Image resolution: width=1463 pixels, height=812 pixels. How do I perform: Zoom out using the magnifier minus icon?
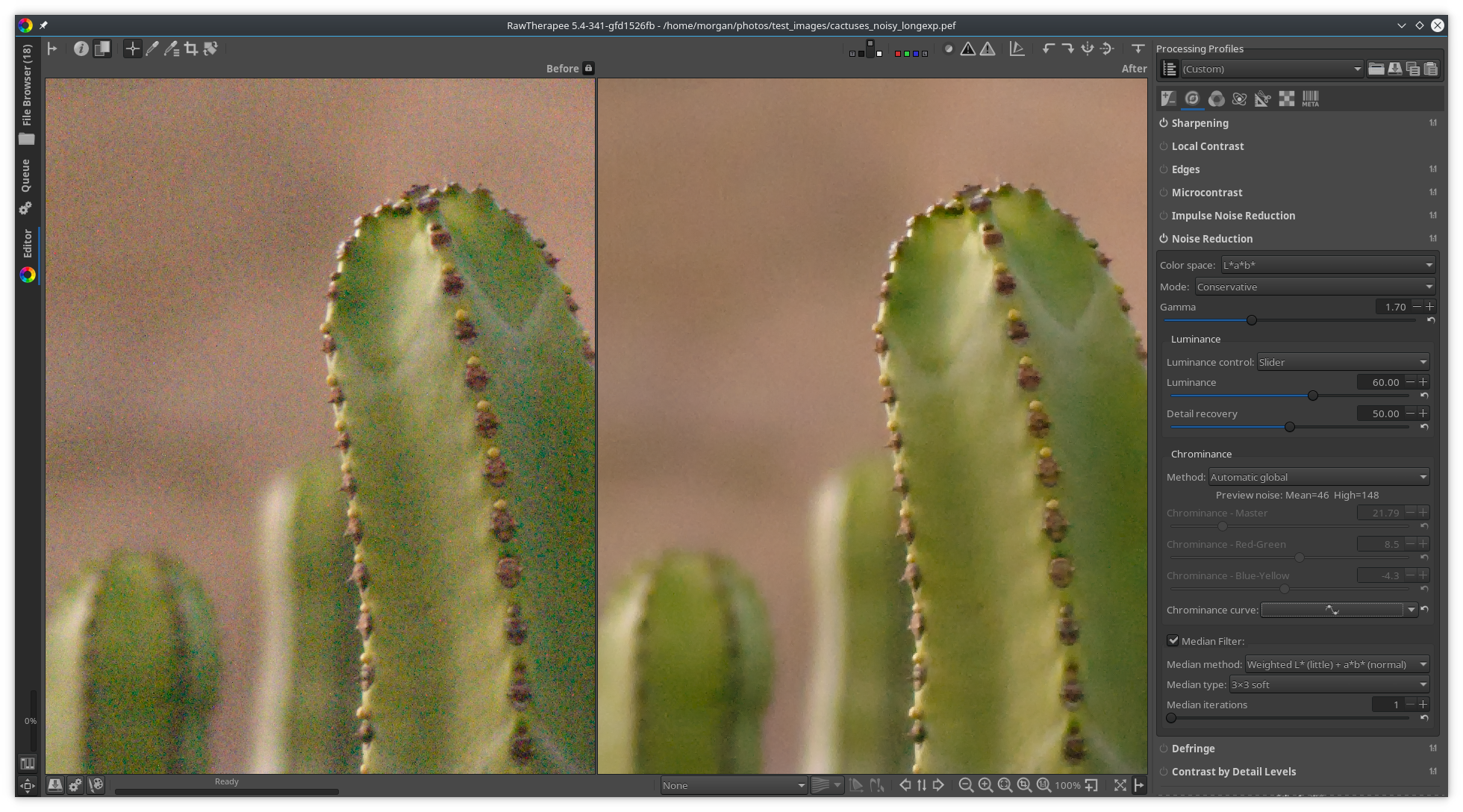click(x=965, y=785)
